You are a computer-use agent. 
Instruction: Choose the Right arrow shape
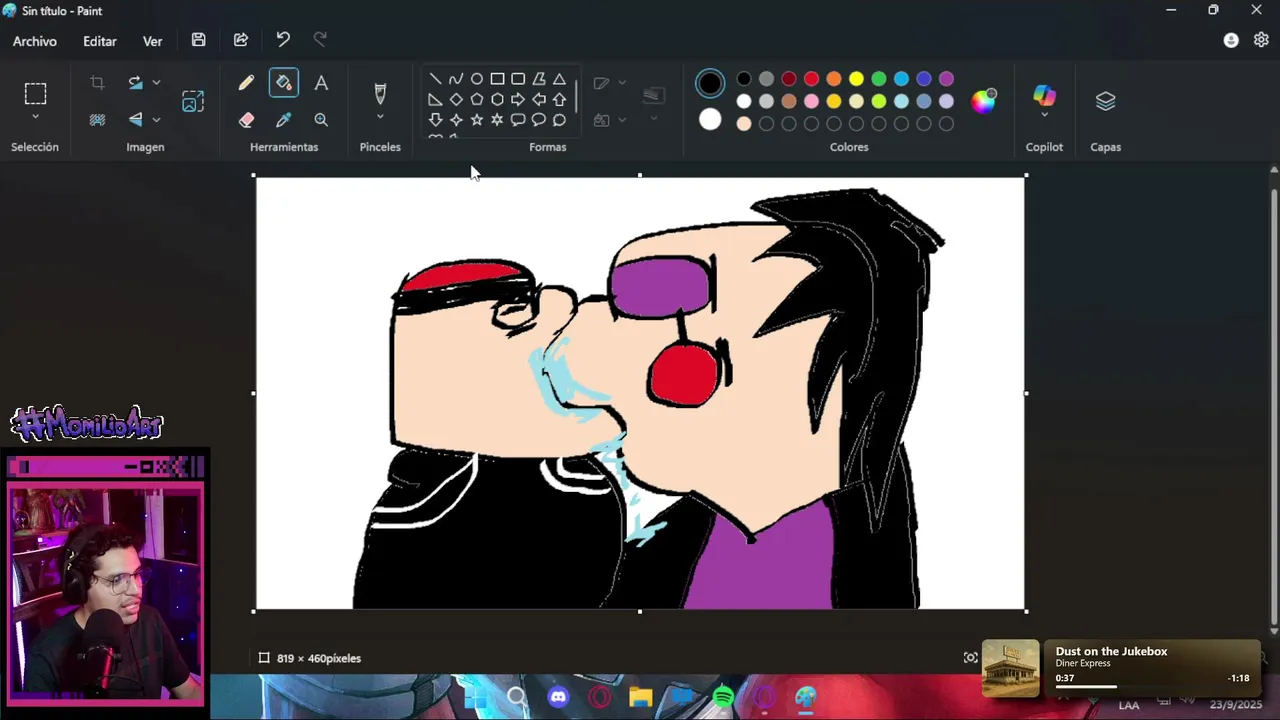coord(518,99)
